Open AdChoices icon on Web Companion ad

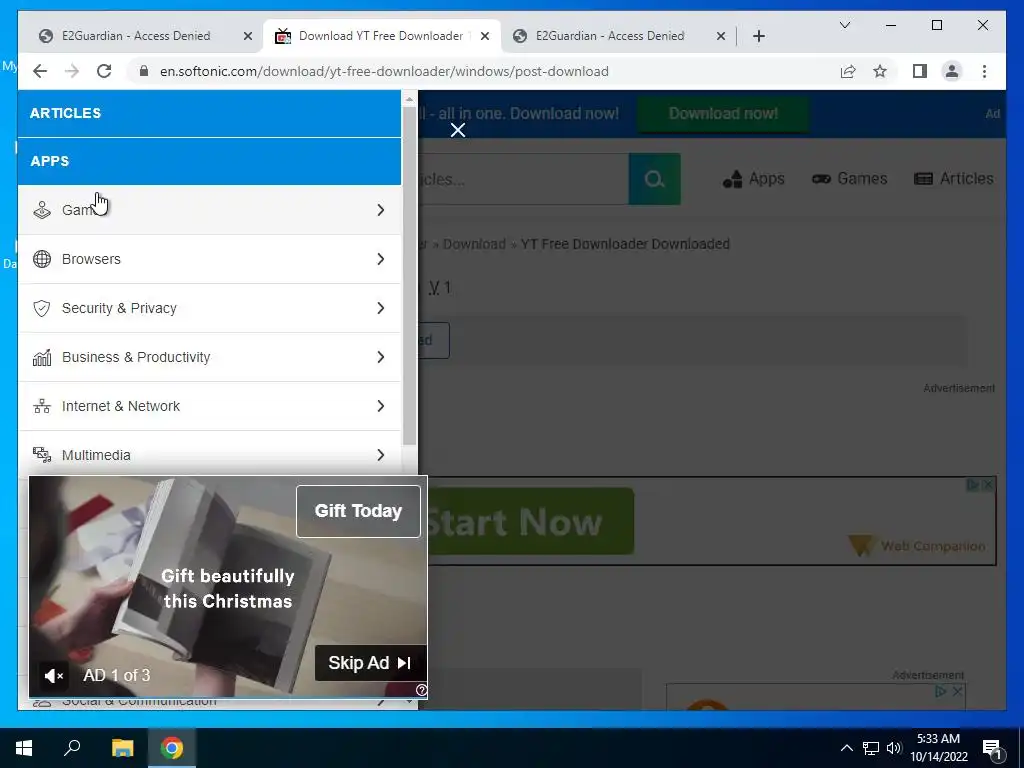(972, 485)
